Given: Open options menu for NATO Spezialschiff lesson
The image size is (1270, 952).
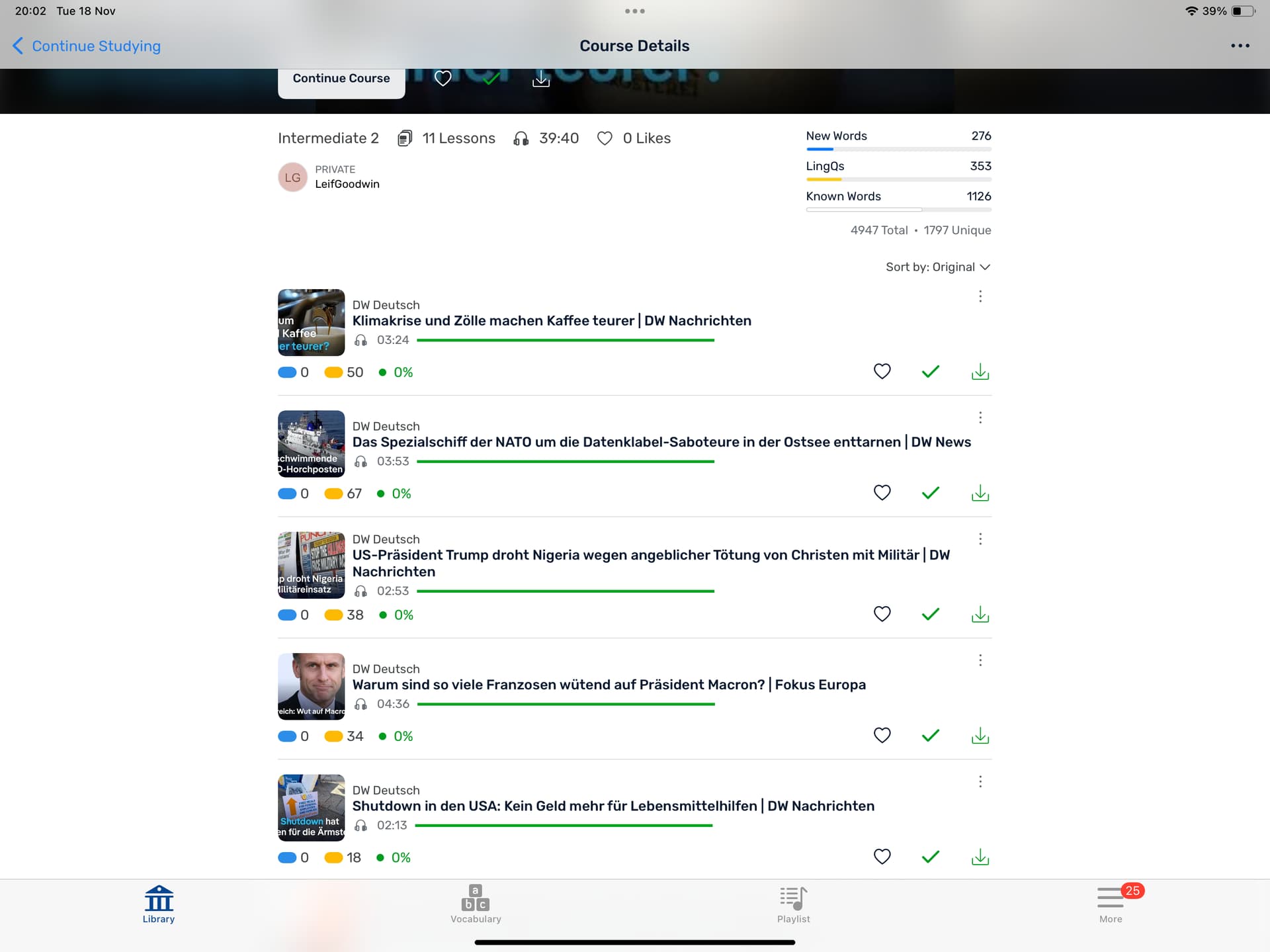Looking at the screenshot, I should 980,417.
